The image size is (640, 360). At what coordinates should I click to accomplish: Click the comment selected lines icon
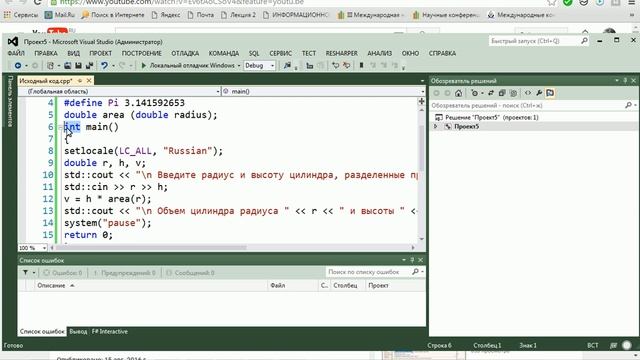336,66
